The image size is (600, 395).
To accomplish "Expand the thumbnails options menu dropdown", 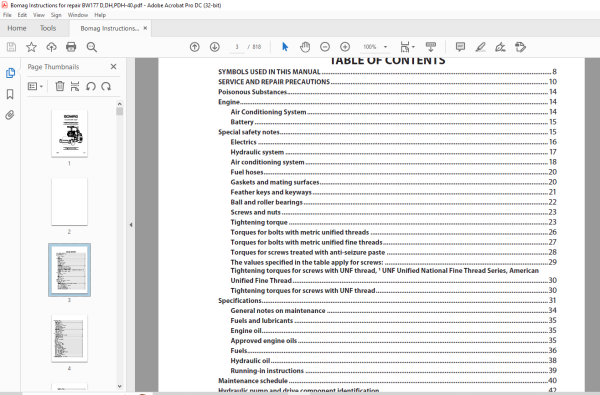I will (x=35, y=86).
